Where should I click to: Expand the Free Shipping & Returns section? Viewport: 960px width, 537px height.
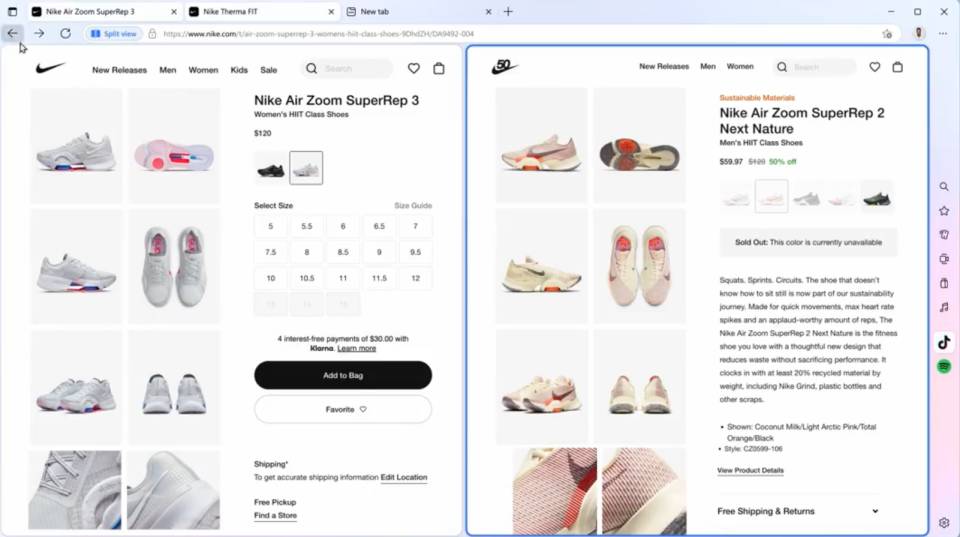pyautogui.click(x=799, y=511)
